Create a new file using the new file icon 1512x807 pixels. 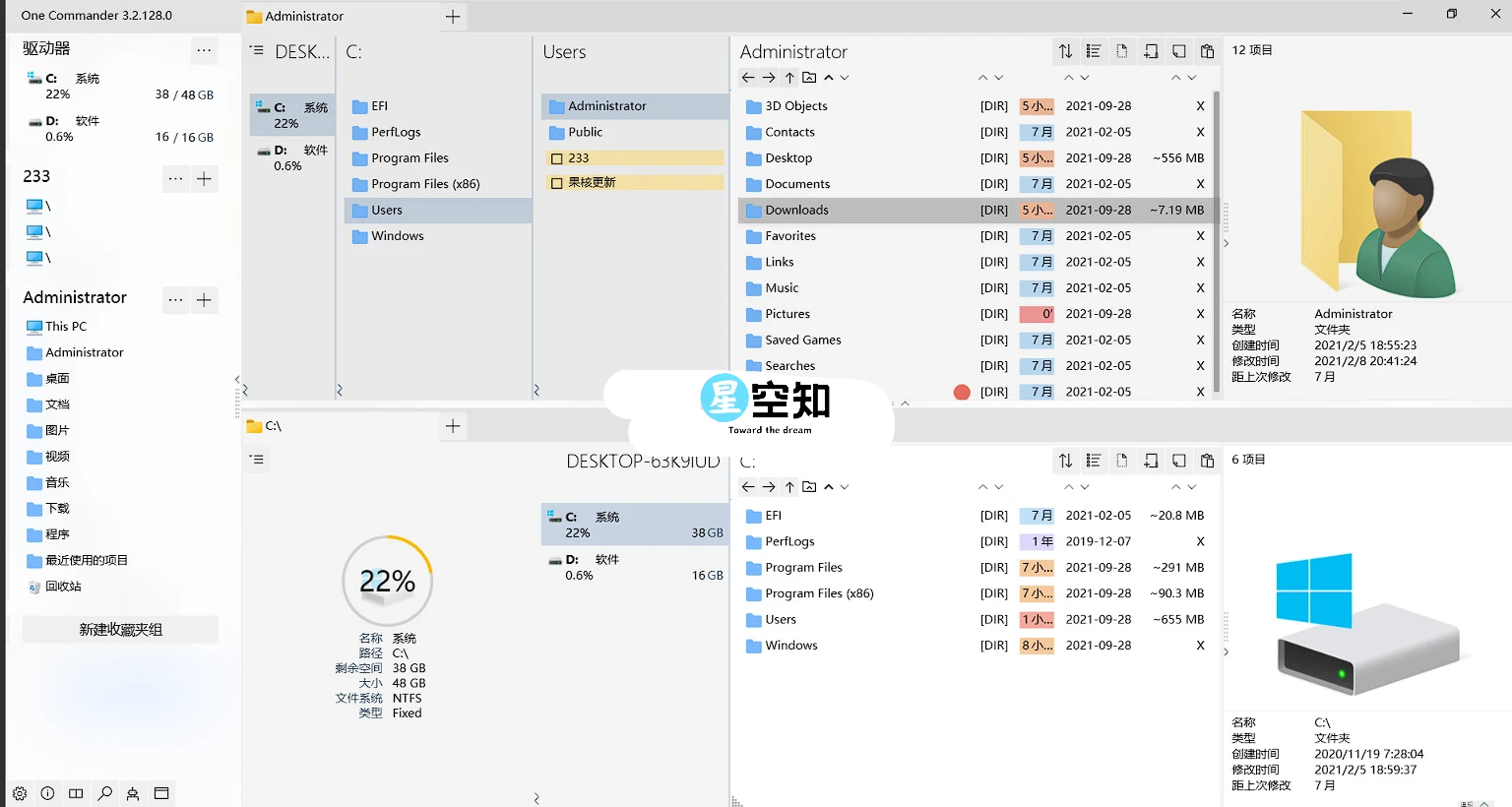pyautogui.click(x=1122, y=50)
